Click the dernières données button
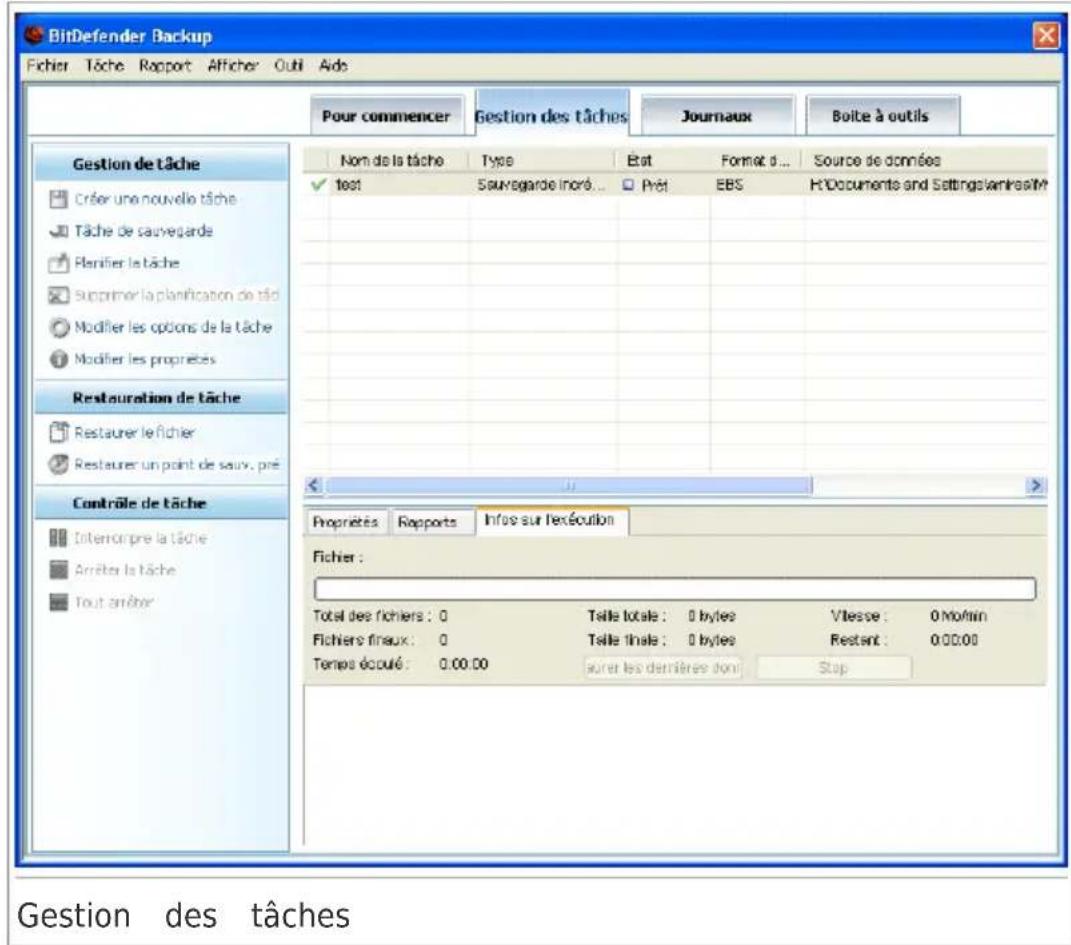The image size is (1071, 945). [663, 668]
